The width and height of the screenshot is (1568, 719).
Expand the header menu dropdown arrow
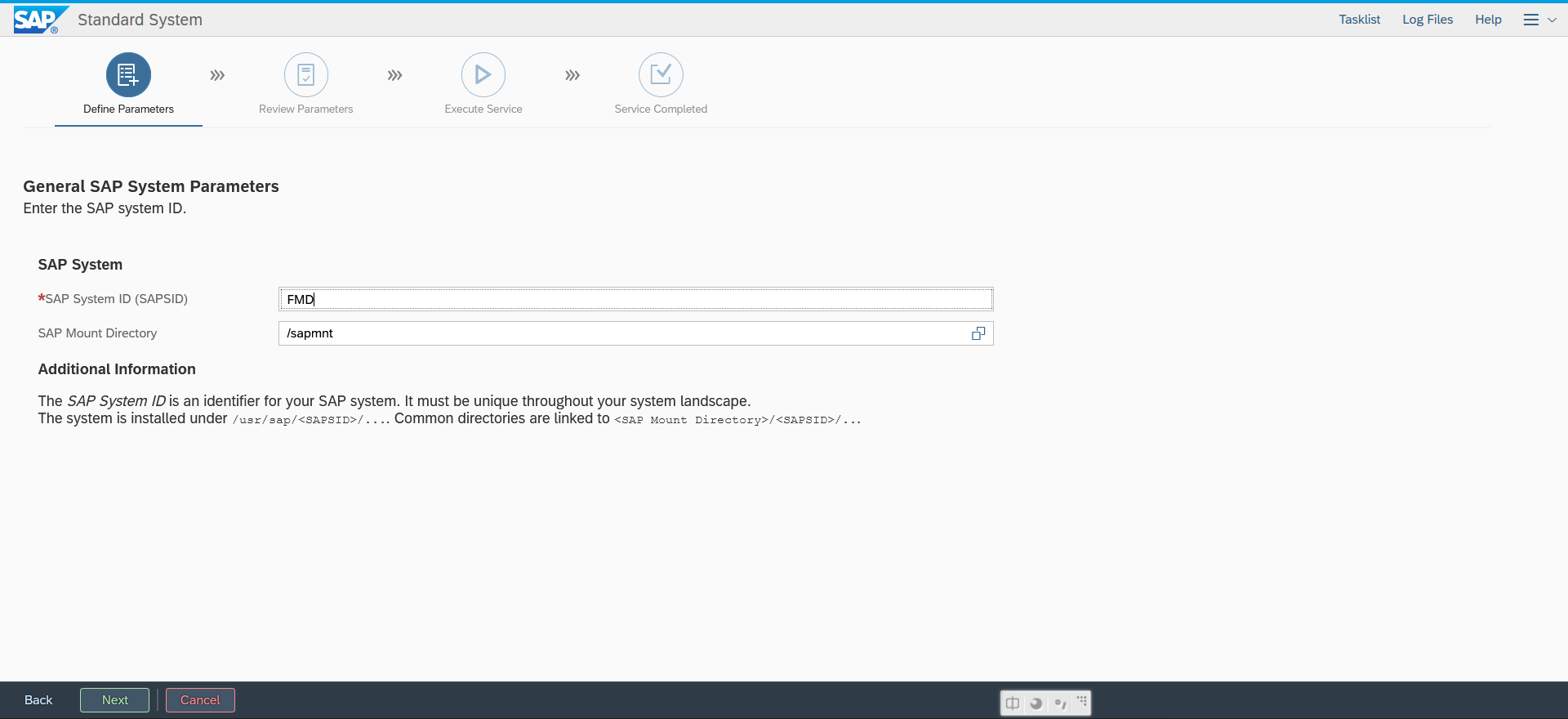1552,20
